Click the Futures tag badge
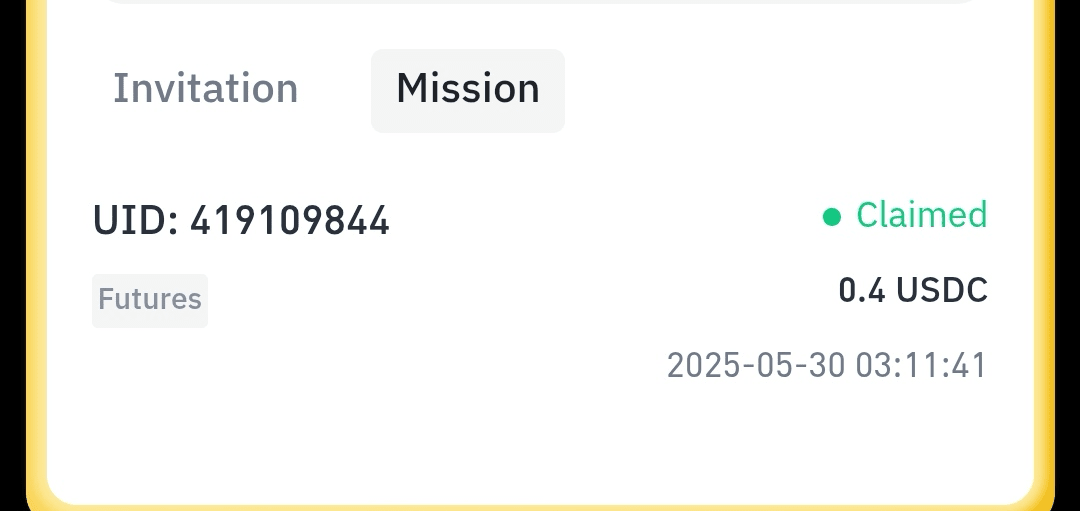1080x511 pixels. pos(149,300)
